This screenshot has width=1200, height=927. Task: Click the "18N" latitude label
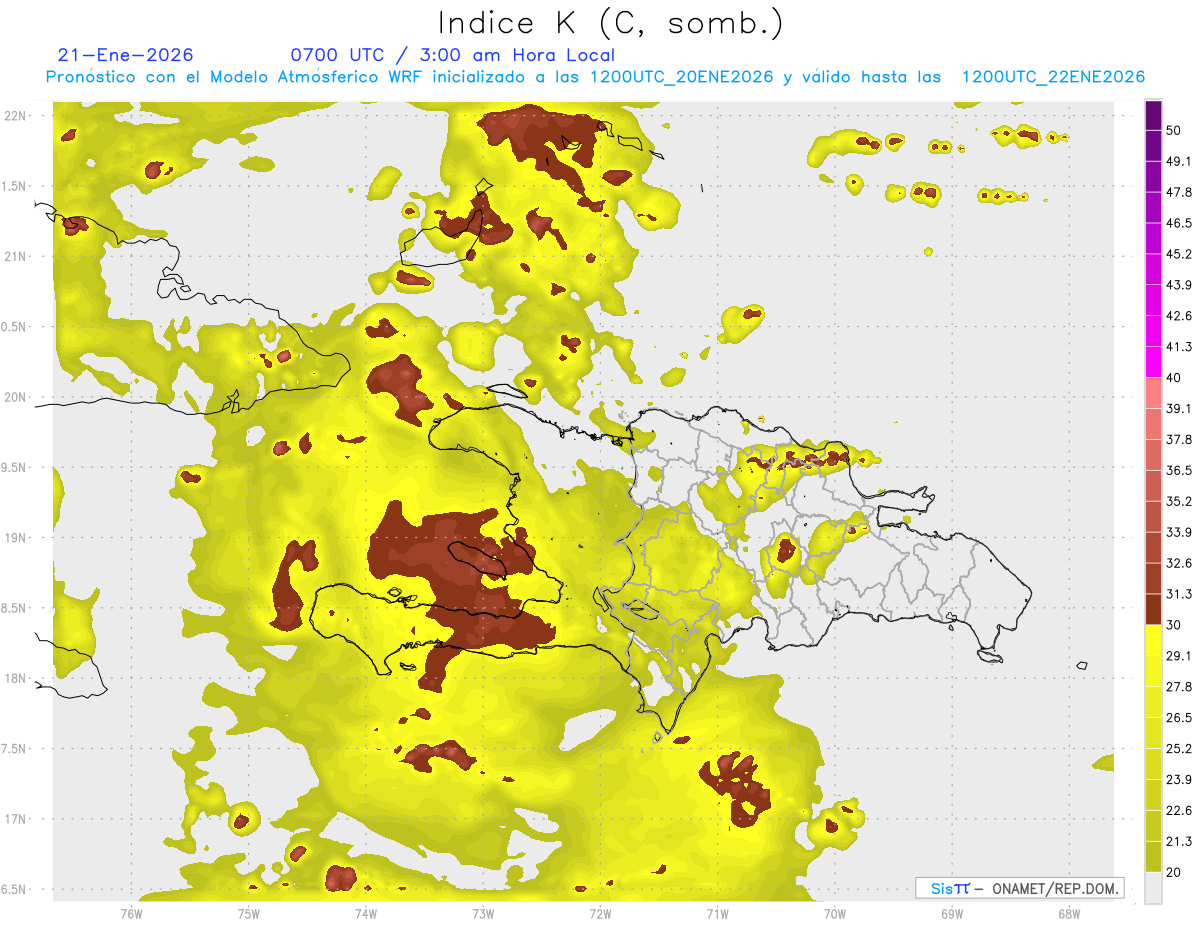15,679
